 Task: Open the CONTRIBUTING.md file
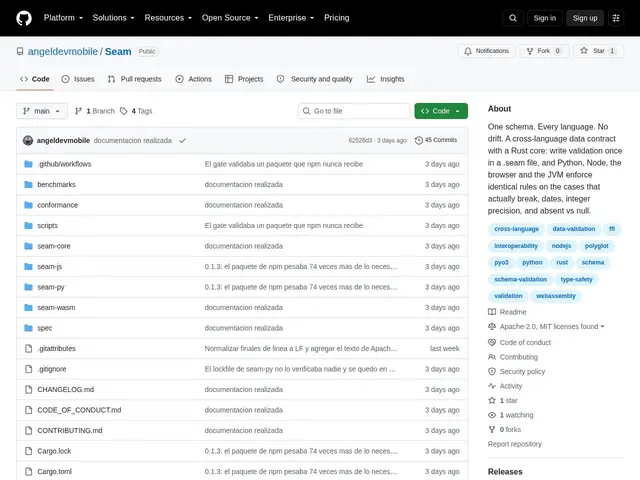tap(70, 431)
